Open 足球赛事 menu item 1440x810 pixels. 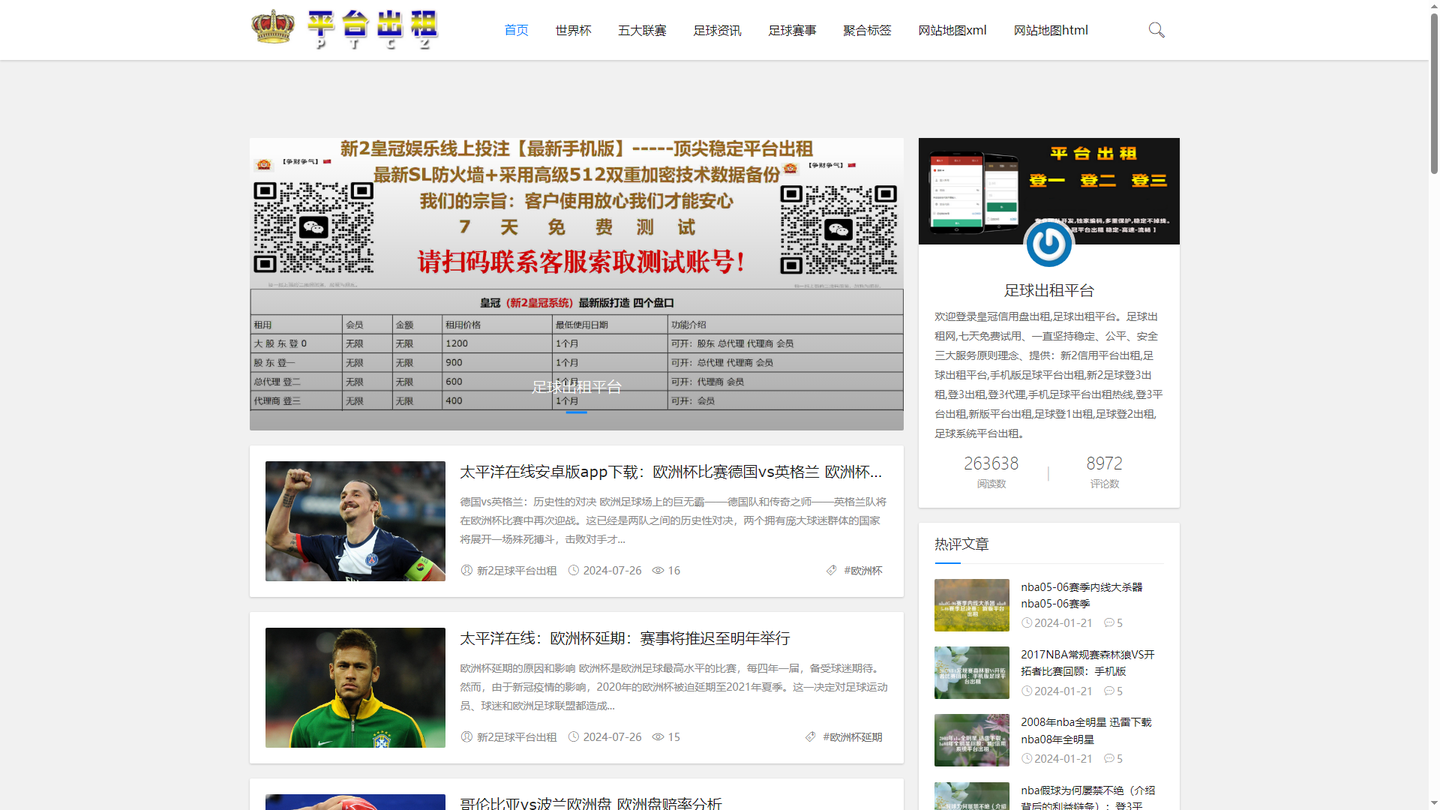coord(792,30)
